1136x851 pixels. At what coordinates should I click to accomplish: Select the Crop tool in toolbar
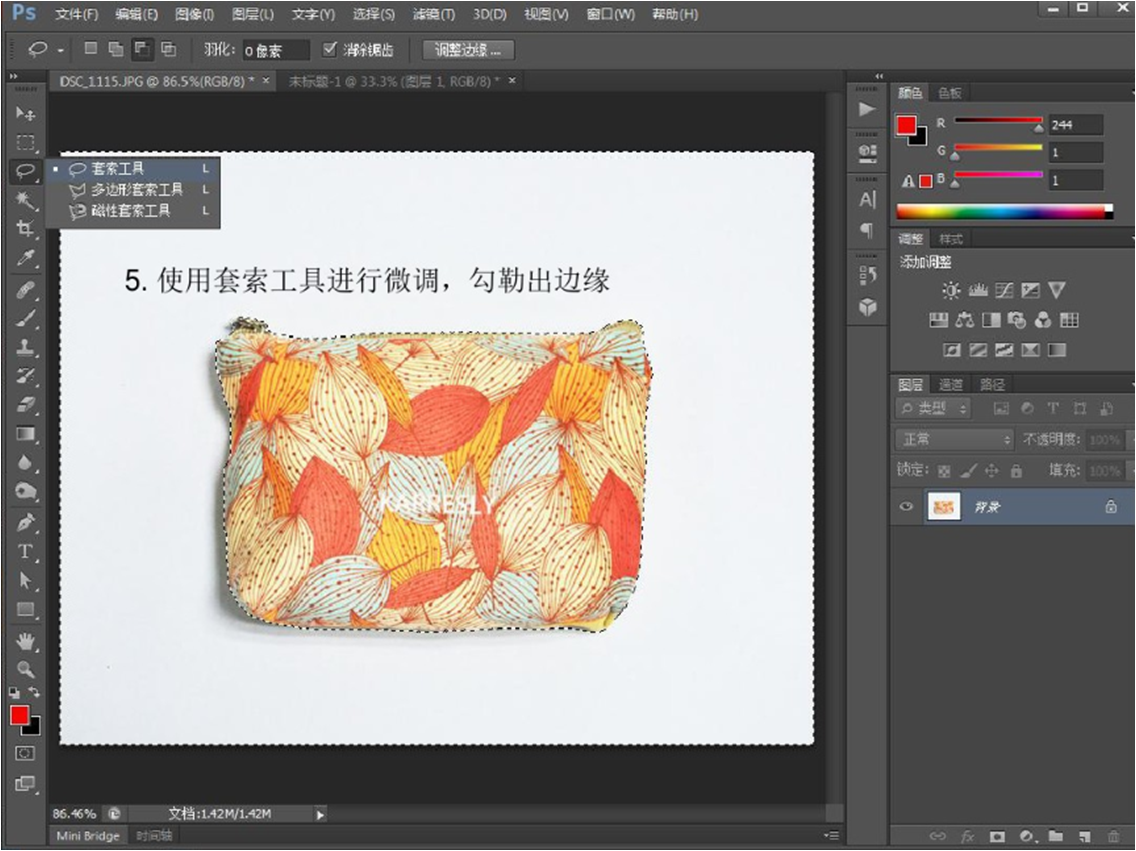25,229
